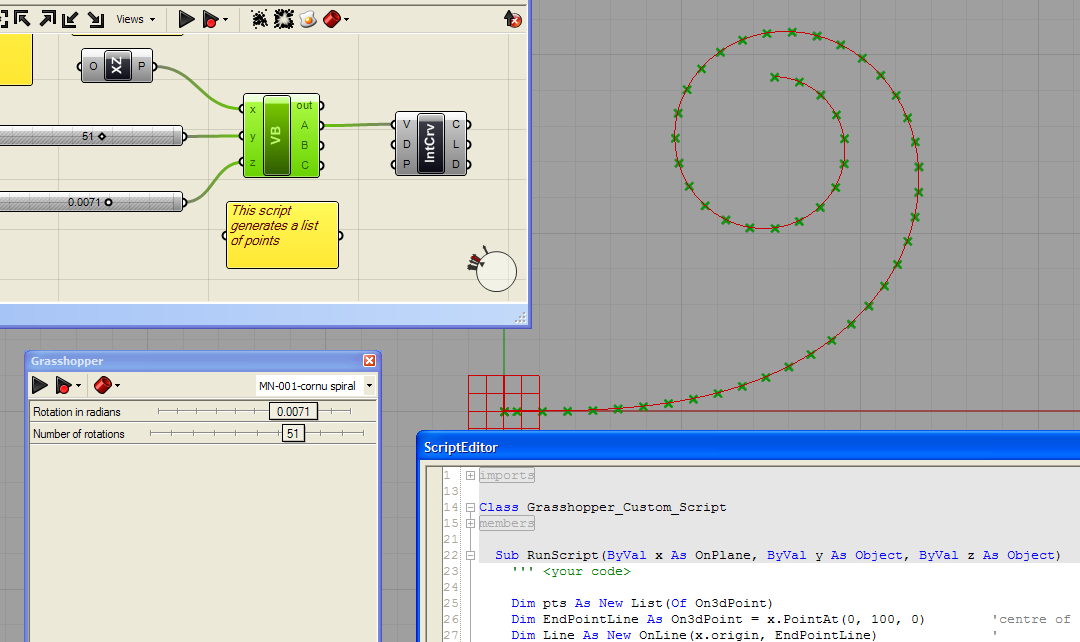Click the recompute solution play triangle
The image size is (1080, 642).
[x=187, y=17]
